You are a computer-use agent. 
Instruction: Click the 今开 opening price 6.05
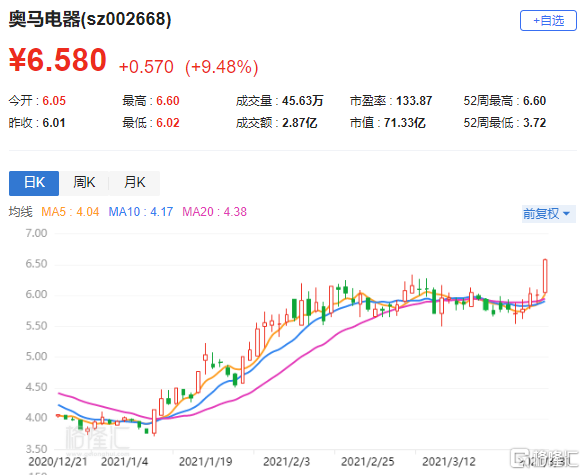pyautogui.click(x=54, y=101)
